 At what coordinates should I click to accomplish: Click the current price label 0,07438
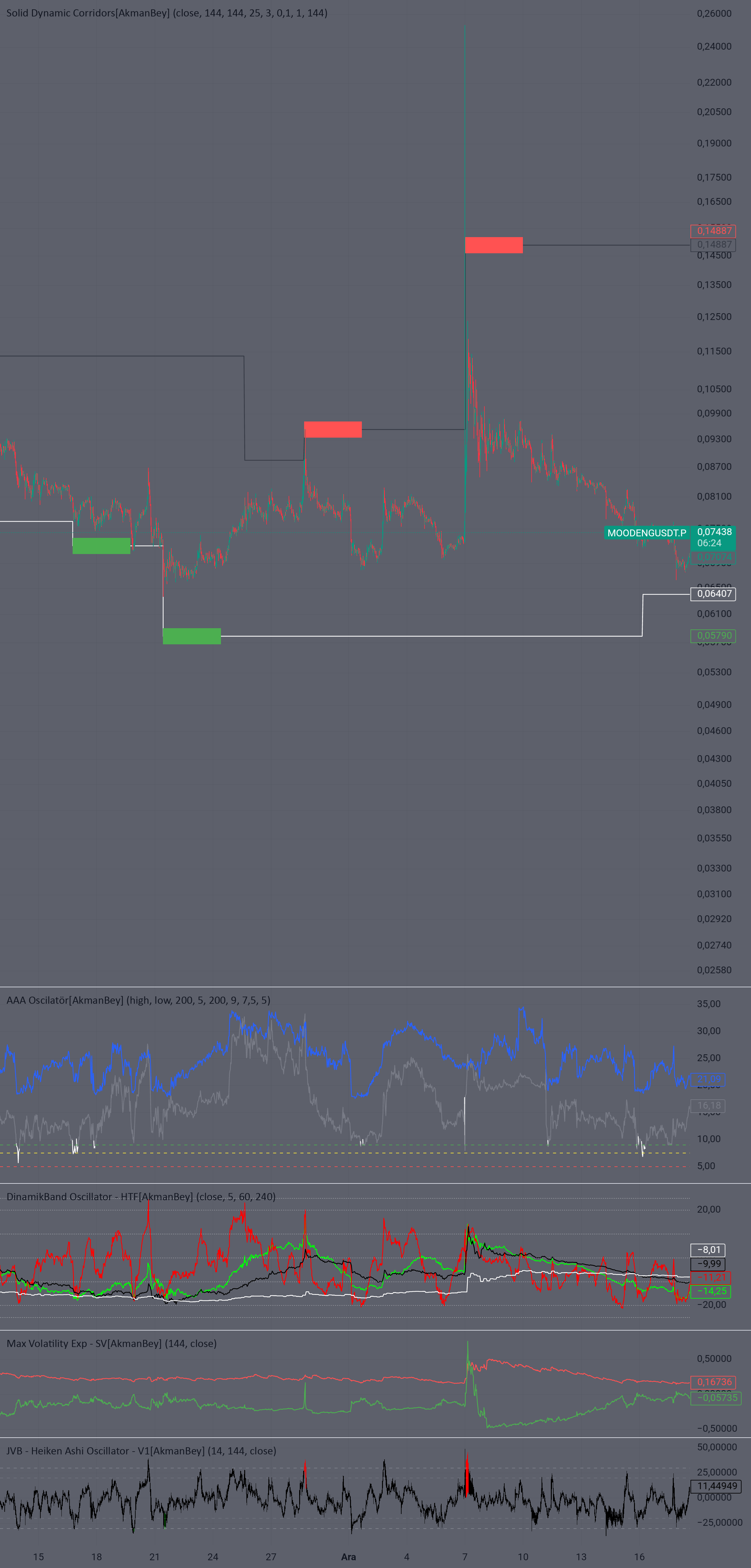coord(714,532)
